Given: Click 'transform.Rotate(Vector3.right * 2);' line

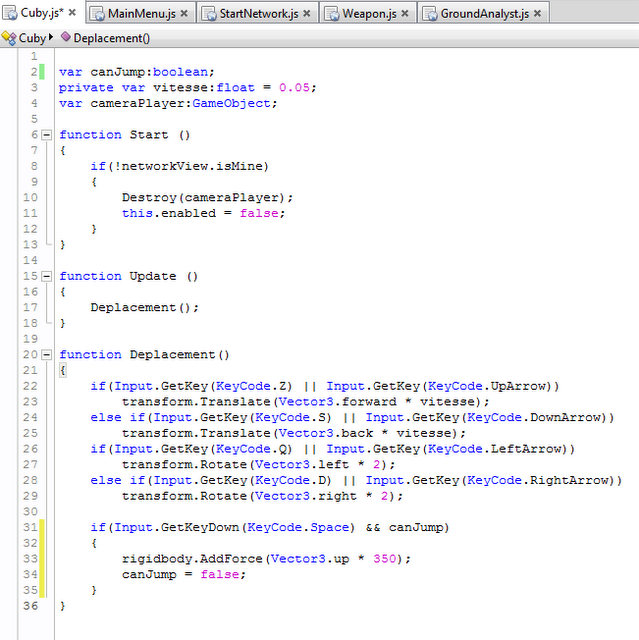Looking at the screenshot, I should coord(262,496).
